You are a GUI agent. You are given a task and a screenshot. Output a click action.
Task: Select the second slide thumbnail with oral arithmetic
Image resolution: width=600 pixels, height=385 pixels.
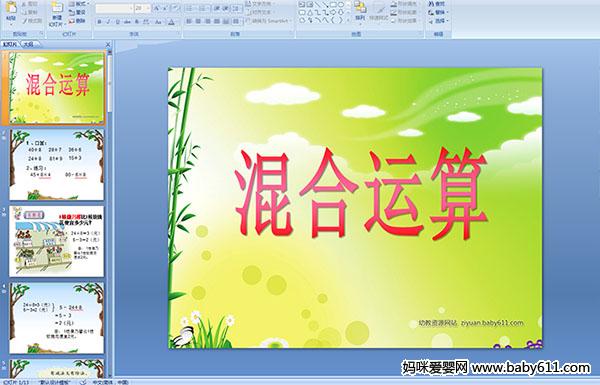57,165
